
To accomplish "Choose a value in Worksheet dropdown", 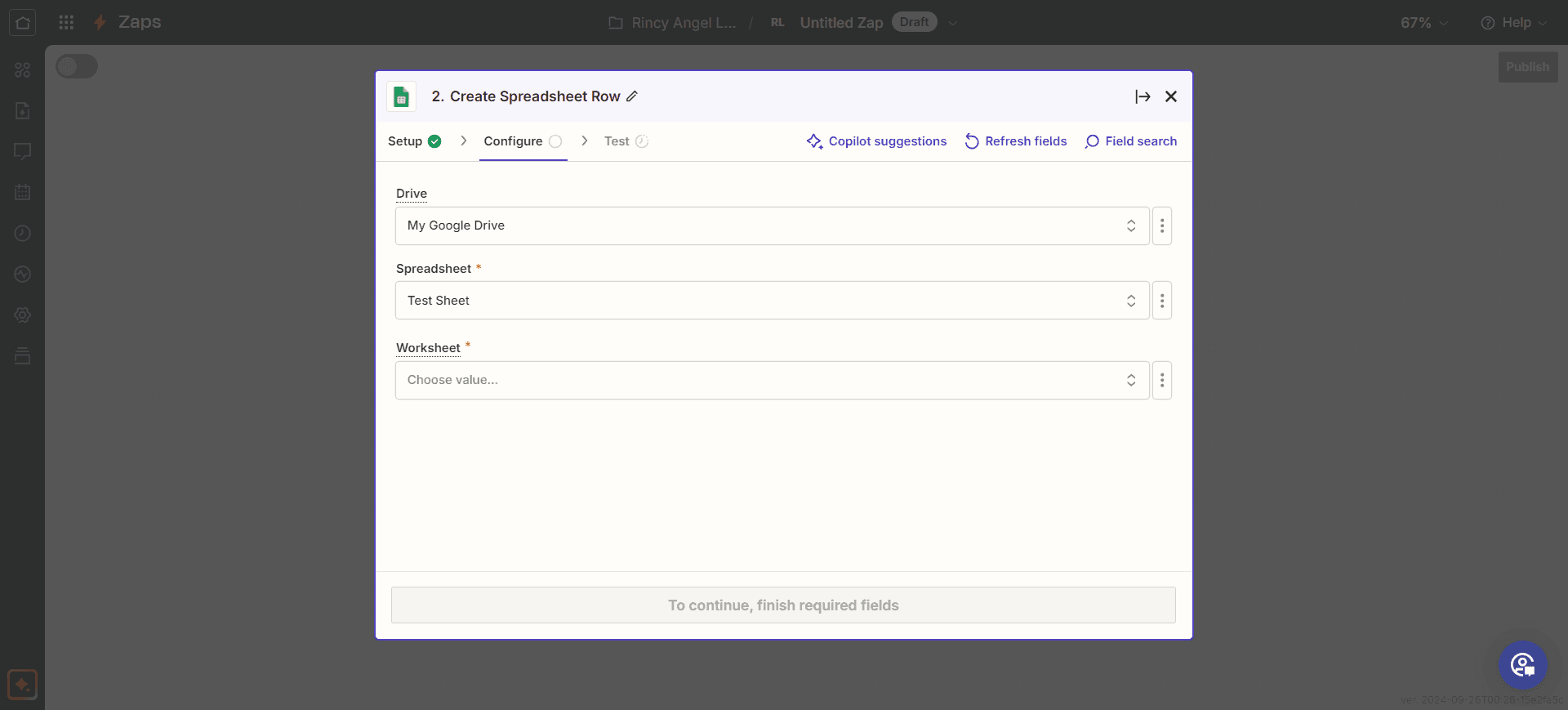I will [772, 380].
